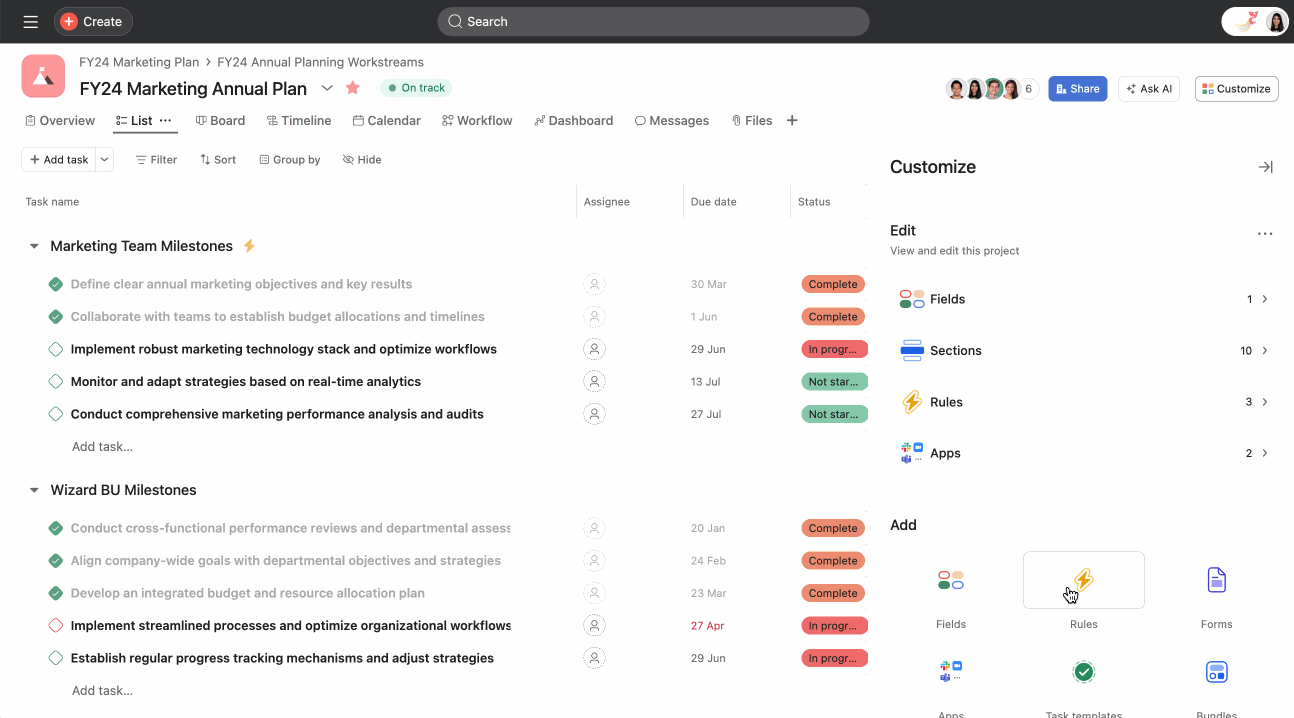The height and width of the screenshot is (718, 1294).
Task: Collapse the Marketing Team Milestones section
Action: (x=34, y=246)
